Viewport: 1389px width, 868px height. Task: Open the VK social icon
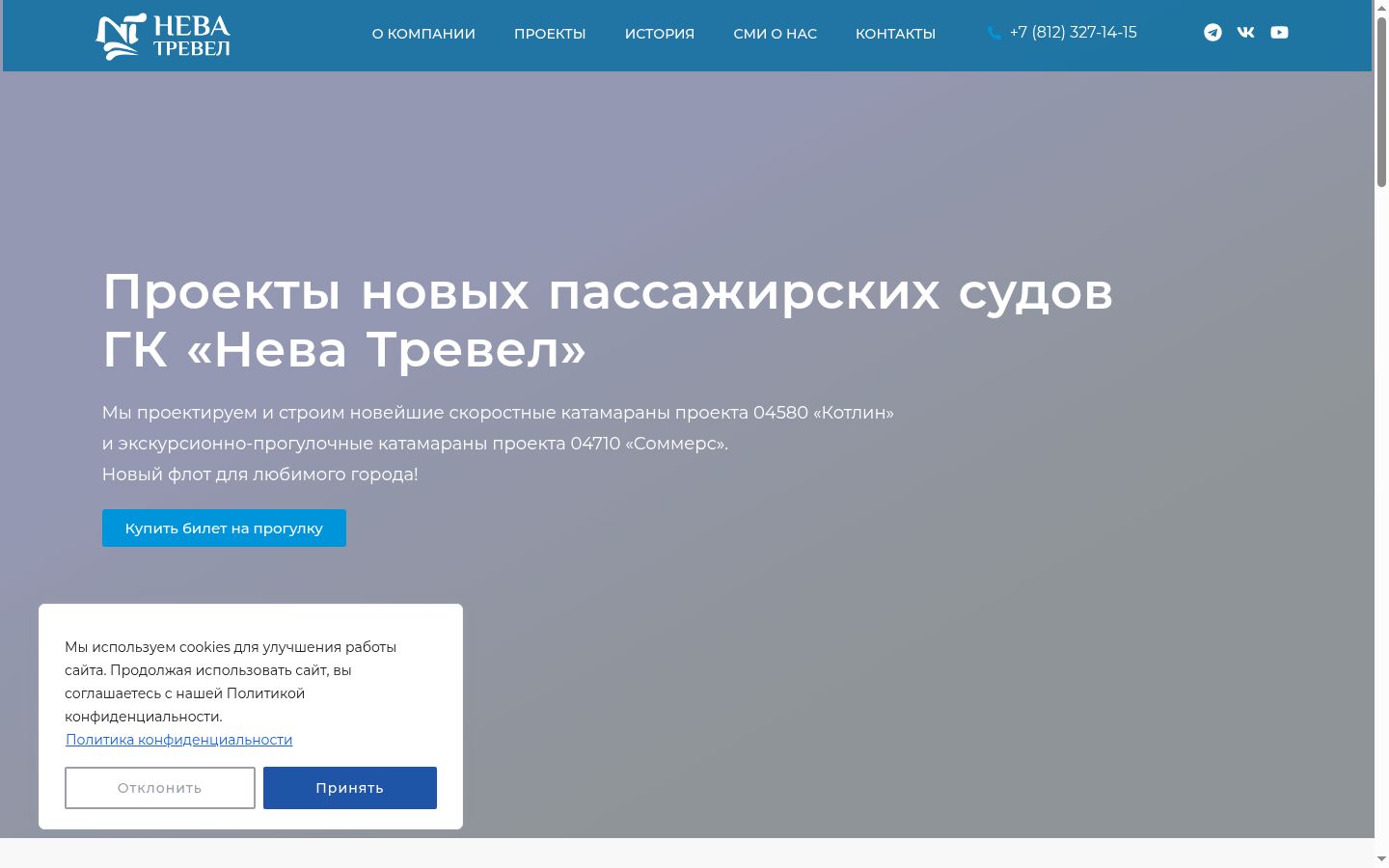click(x=1245, y=33)
